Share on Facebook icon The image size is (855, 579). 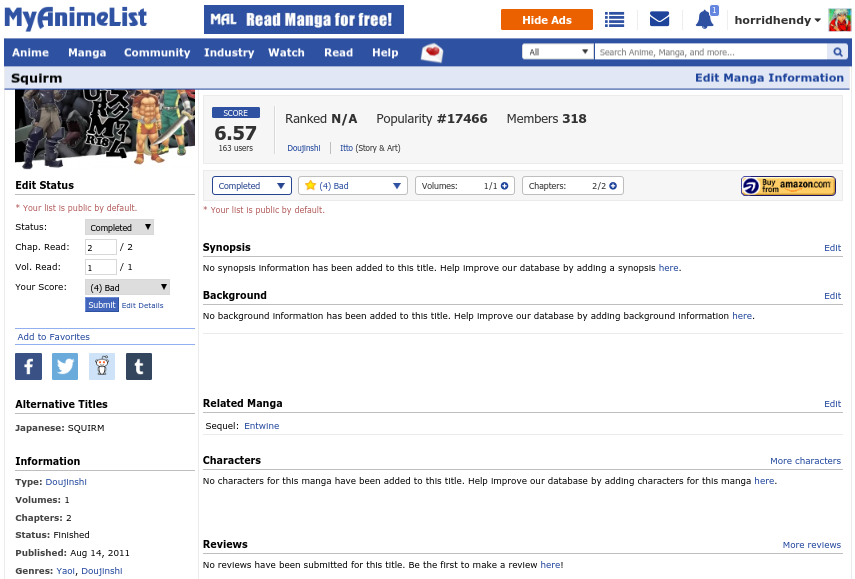coord(28,366)
